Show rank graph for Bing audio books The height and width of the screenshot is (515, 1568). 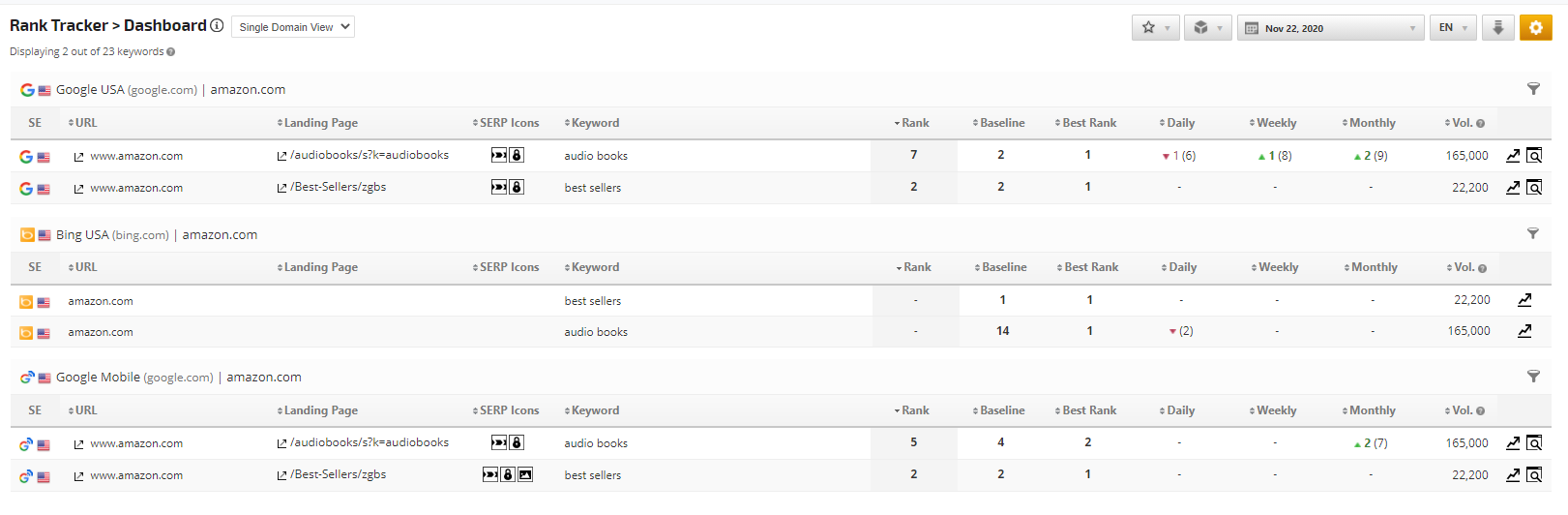coord(1524,331)
